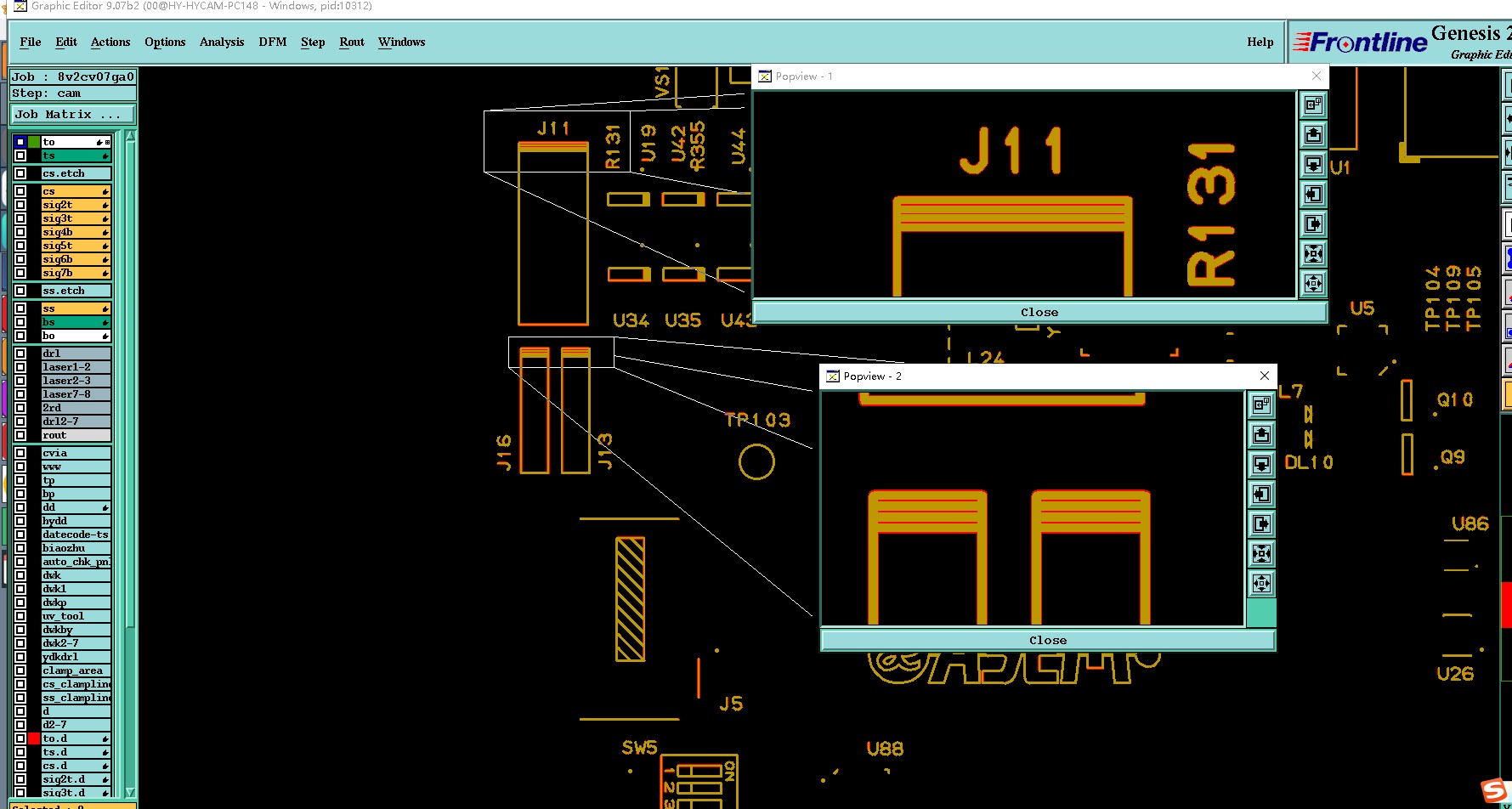Pan right in Popview 2
This screenshot has height=809, width=1512.
[1261, 523]
